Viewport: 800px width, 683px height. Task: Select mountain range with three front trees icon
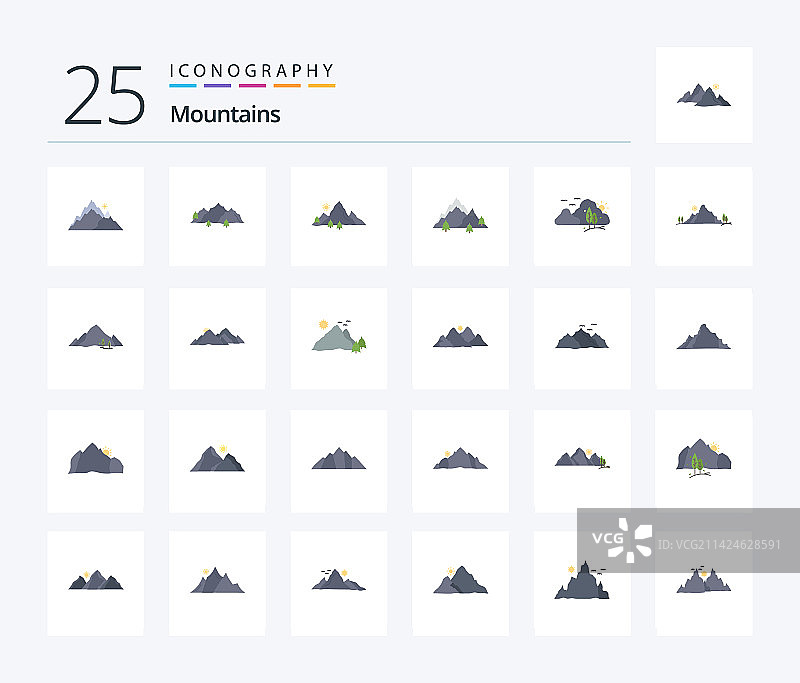[x=217, y=215]
